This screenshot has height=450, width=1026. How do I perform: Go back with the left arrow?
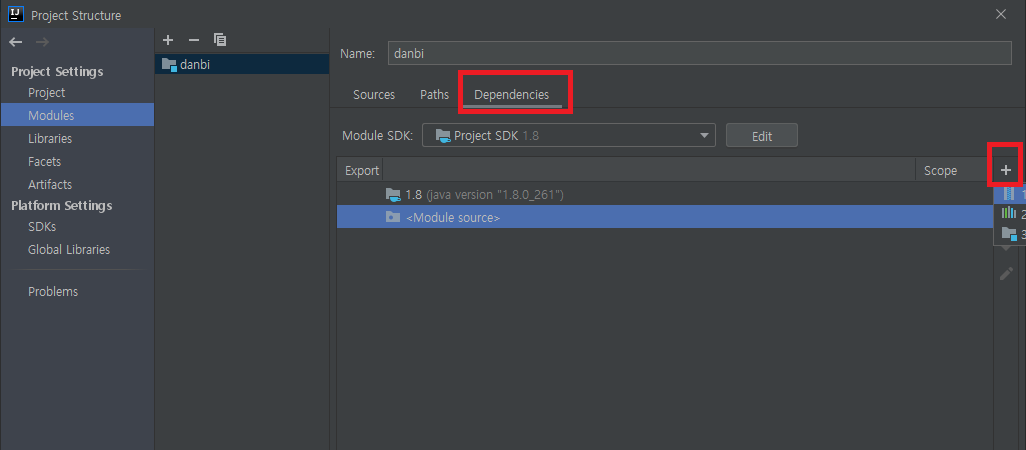[16, 42]
